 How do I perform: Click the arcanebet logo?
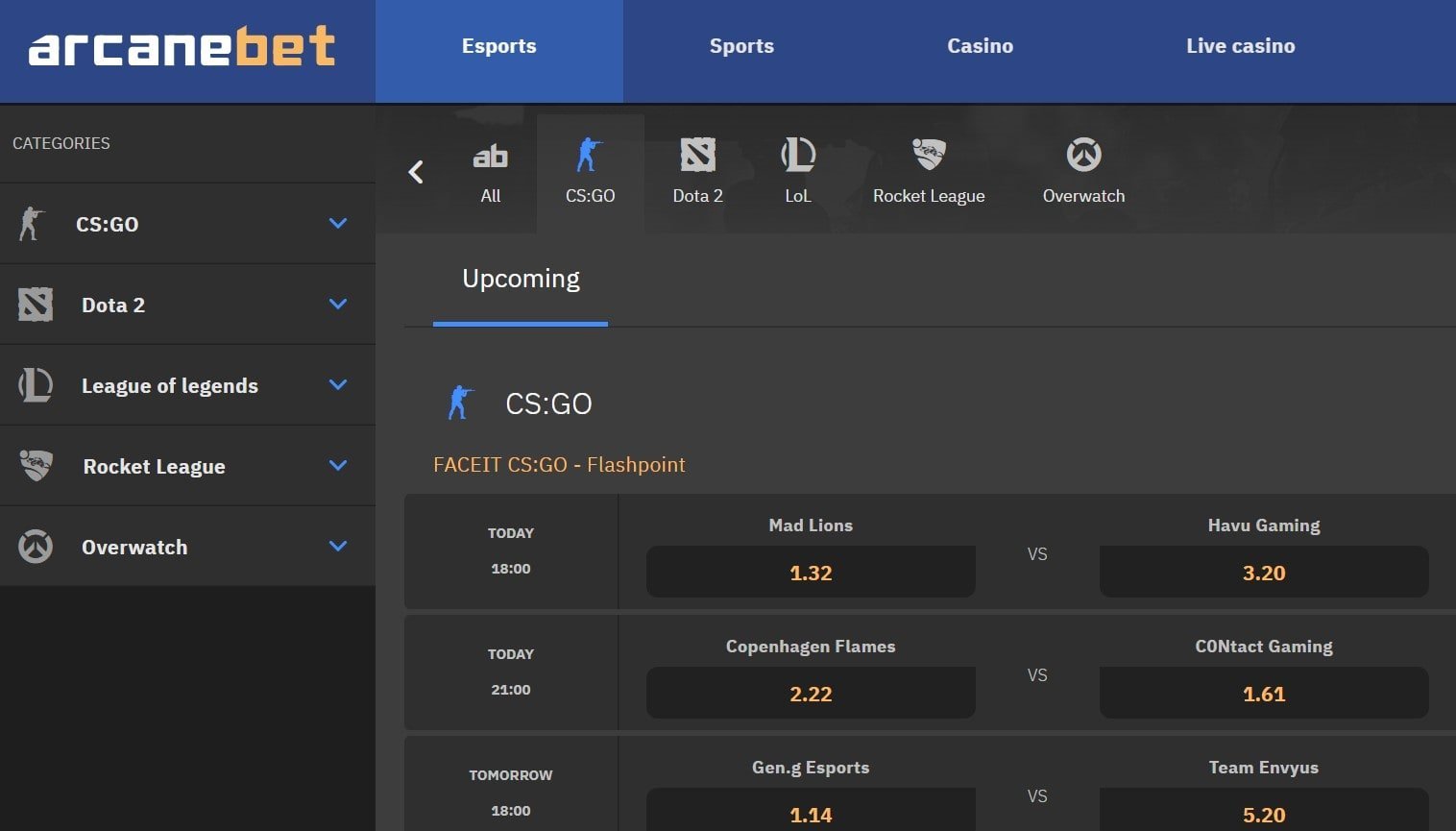(x=182, y=47)
